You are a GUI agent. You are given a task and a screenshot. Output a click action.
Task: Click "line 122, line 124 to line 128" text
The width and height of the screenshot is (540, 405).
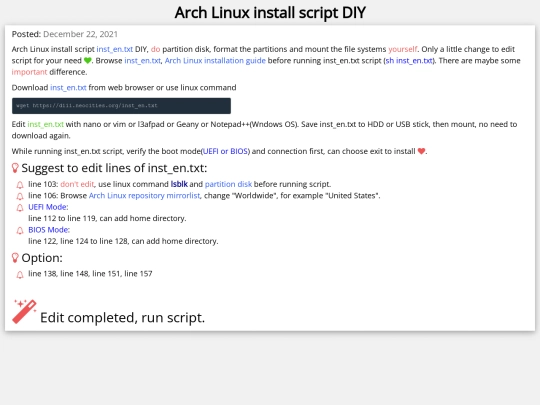78,241
